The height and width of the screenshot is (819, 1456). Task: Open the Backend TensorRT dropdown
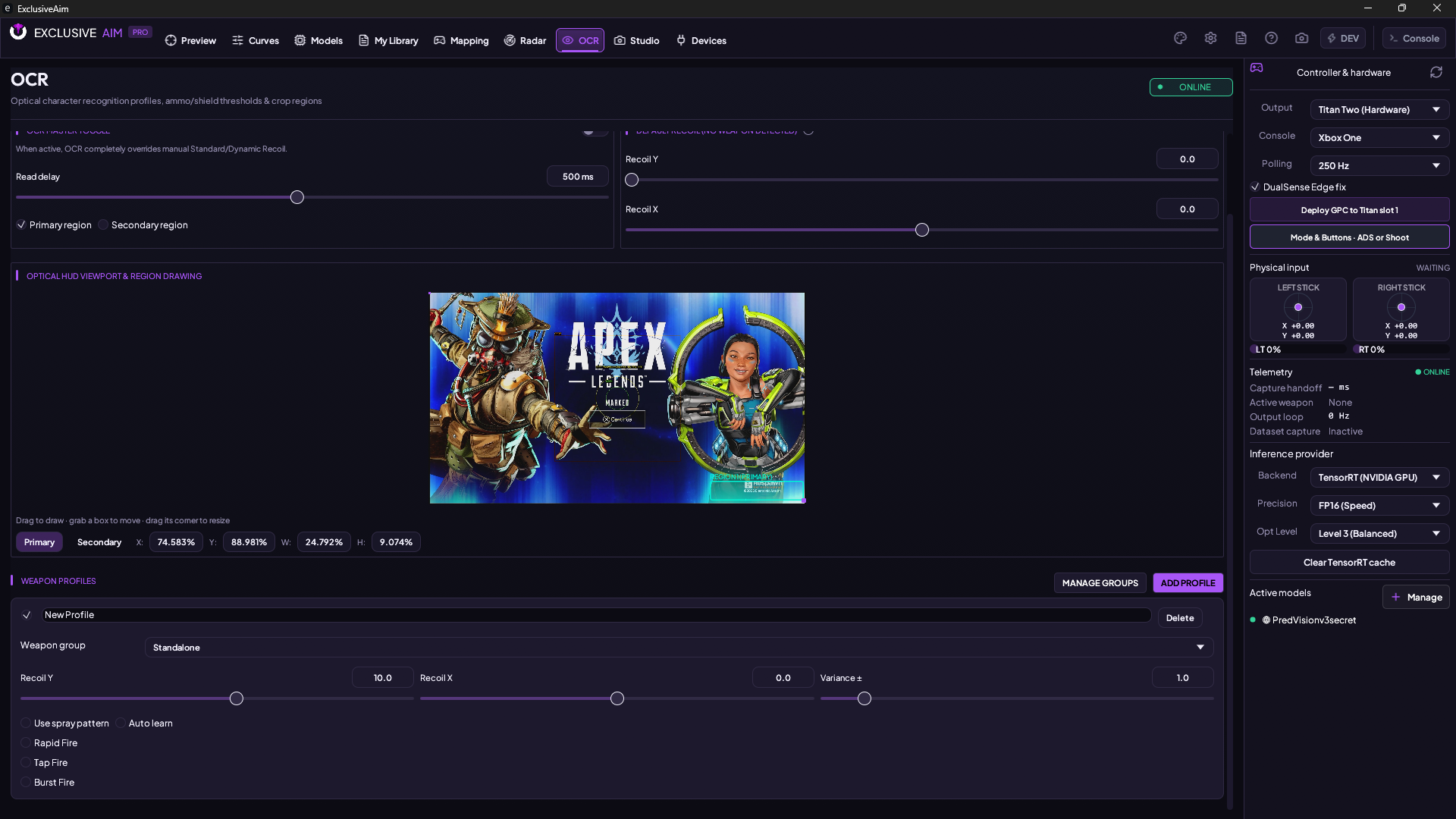(1379, 478)
